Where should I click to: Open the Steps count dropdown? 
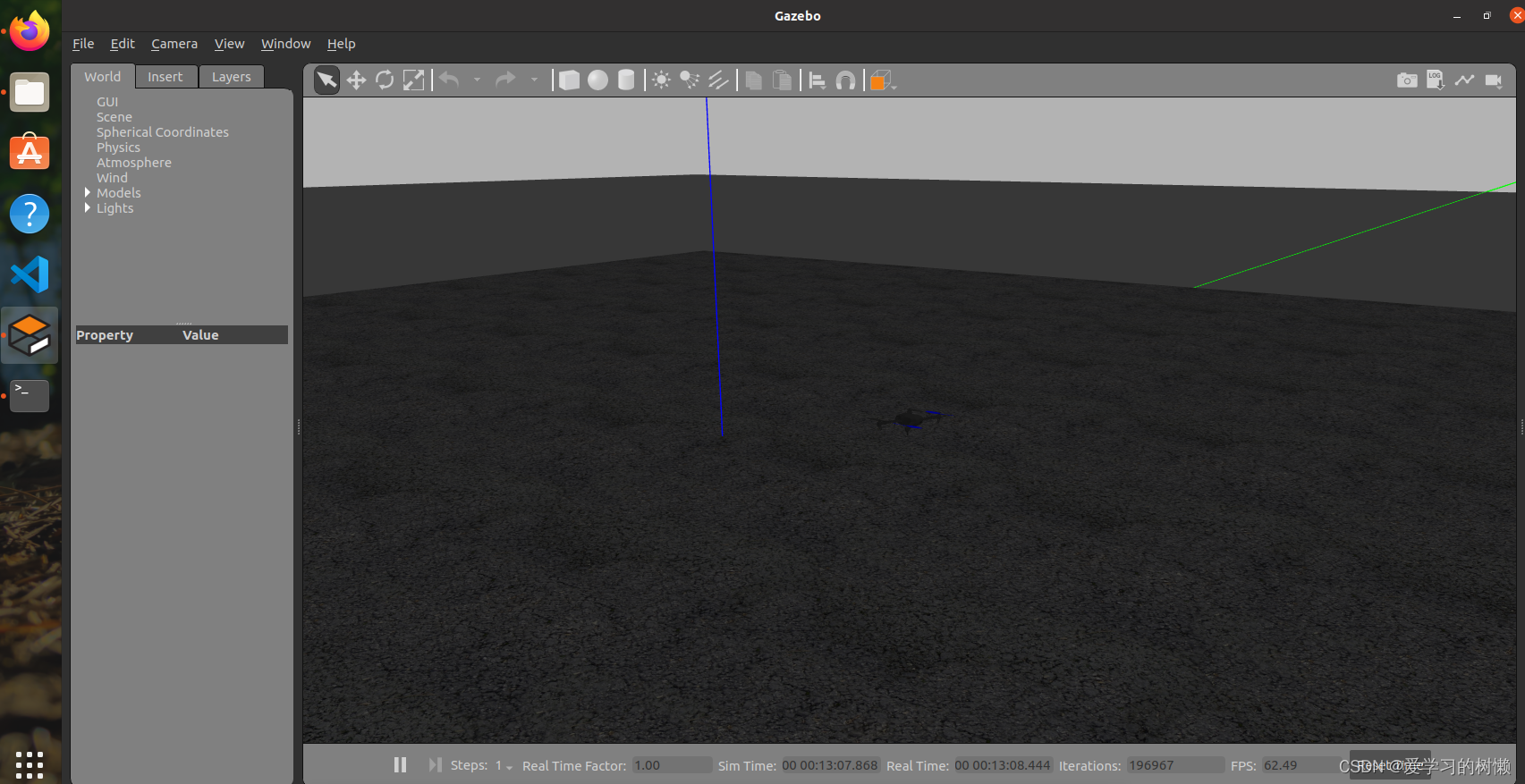pyautogui.click(x=504, y=766)
